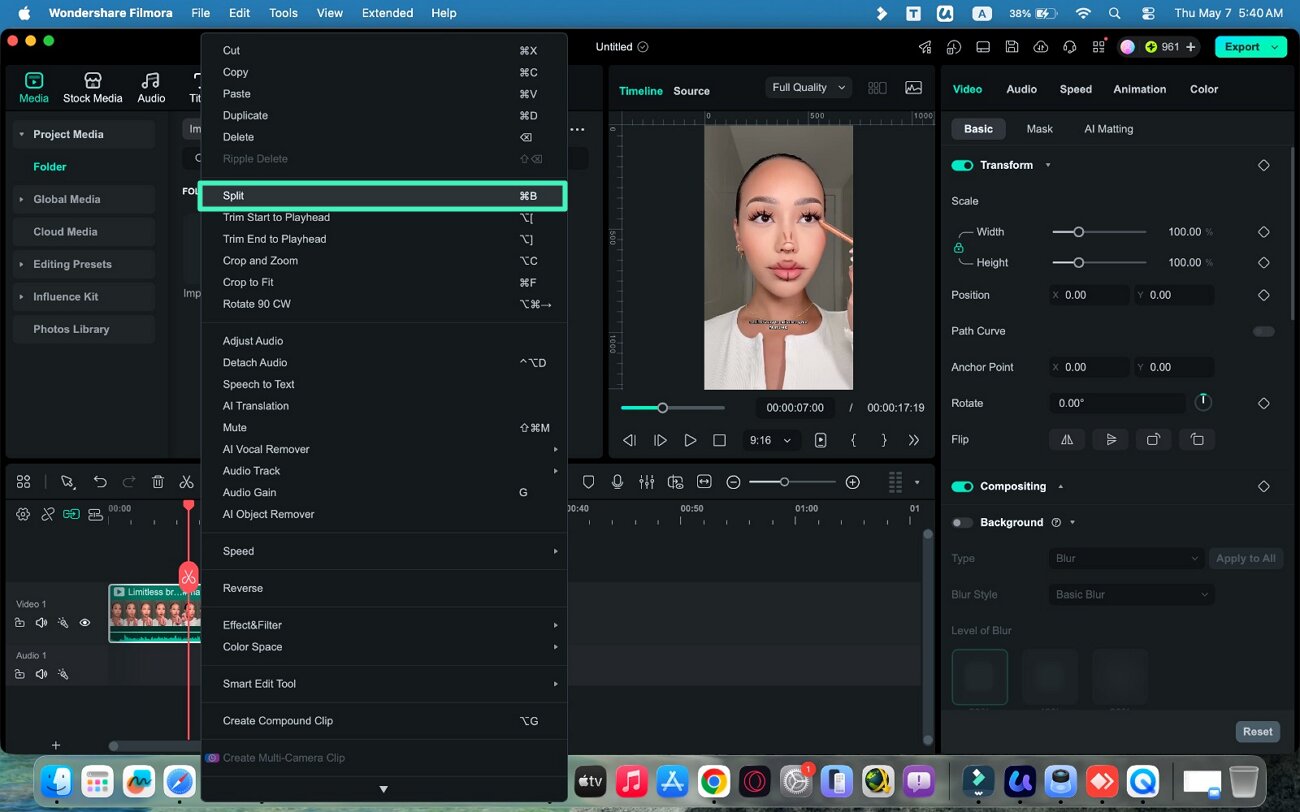This screenshot has width=1300, height=812.
Task: Open the AI Matting tab
Action: 1108,129
